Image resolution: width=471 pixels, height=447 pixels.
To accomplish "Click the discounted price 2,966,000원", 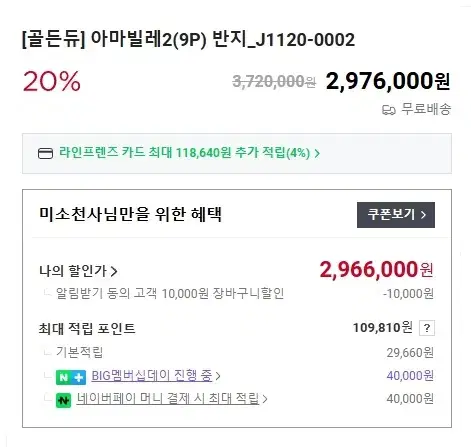I will click(377, 269).
